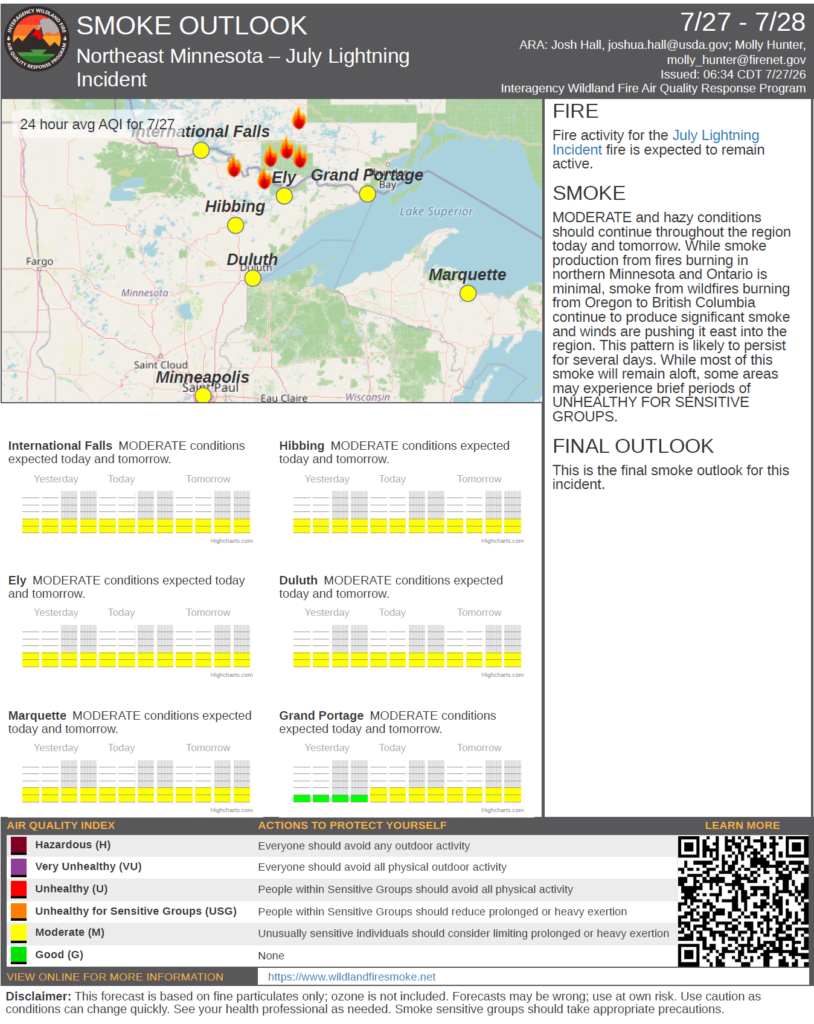Viewport: 814px width, 1024px height.
Task: Click the Marquette yellow AQI map marker
Action: tap(468, 293)
